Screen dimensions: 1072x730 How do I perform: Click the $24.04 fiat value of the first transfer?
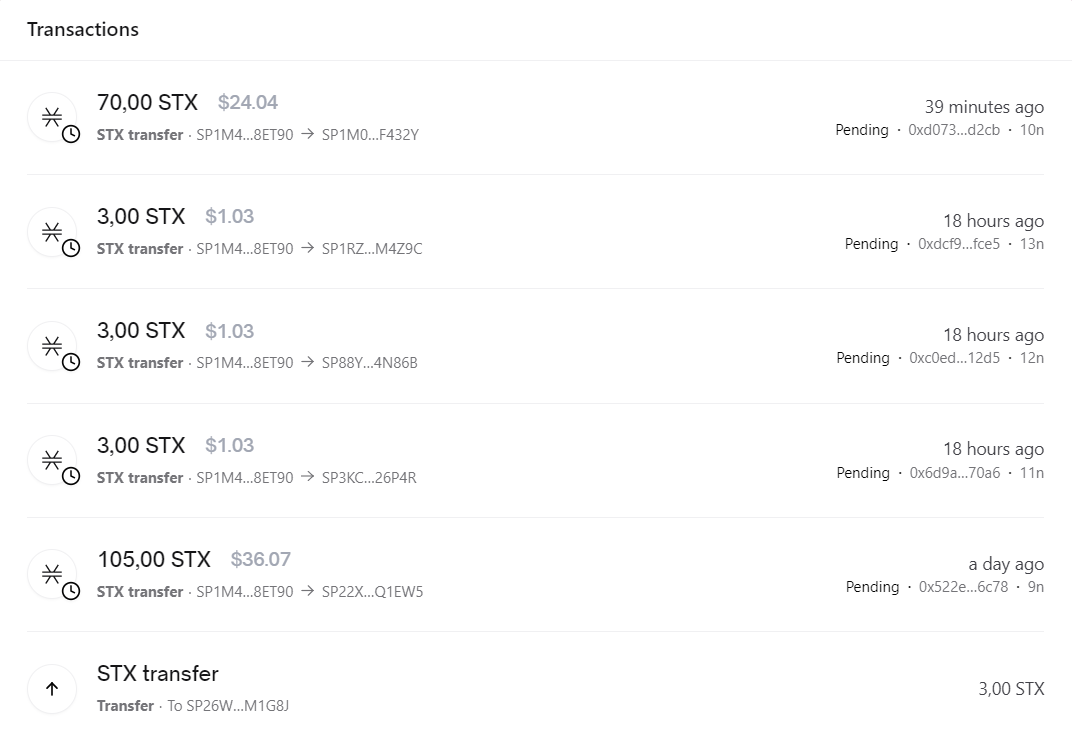click(248, 102)
